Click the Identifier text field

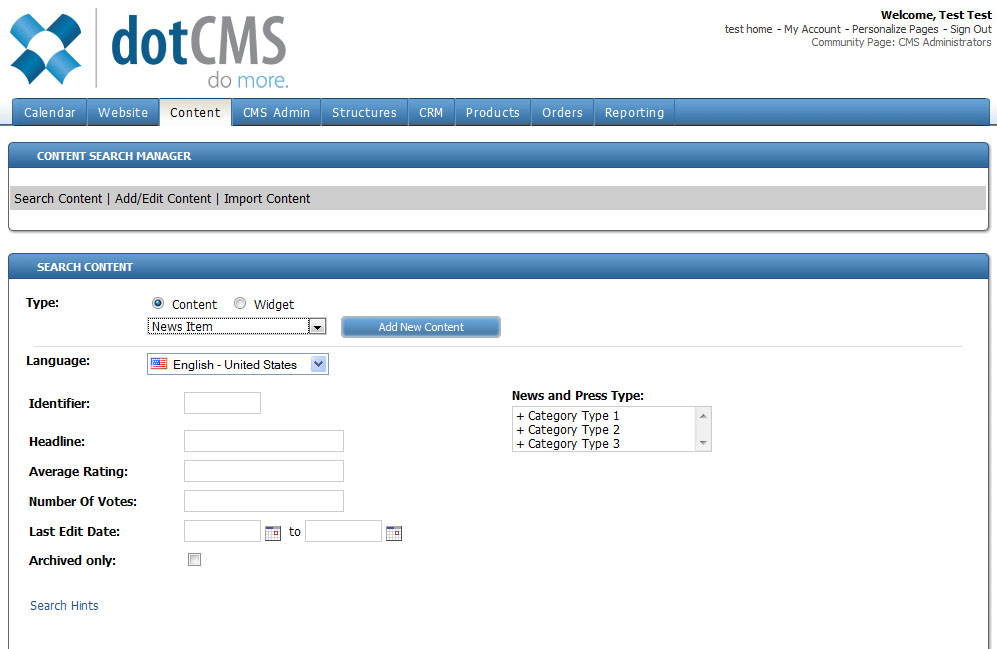[x=222, y=403]
